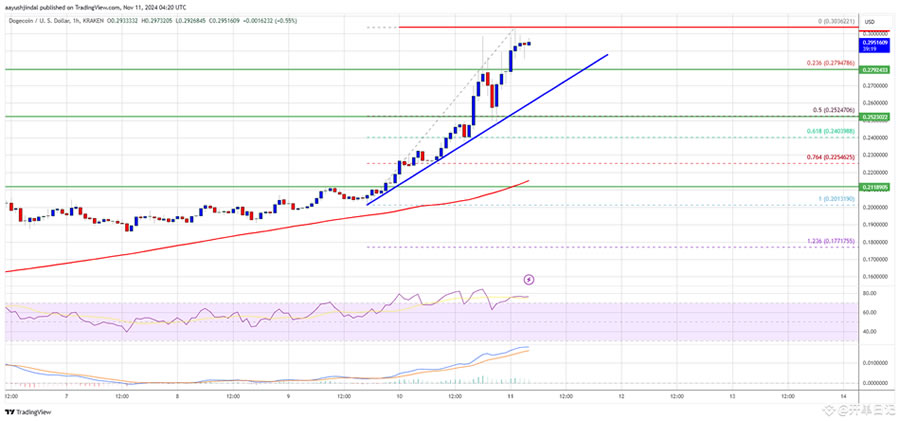Select the 0.618 Fibonacci retracement label
This screenshot has width=900, height=421.
click(826, 132)
